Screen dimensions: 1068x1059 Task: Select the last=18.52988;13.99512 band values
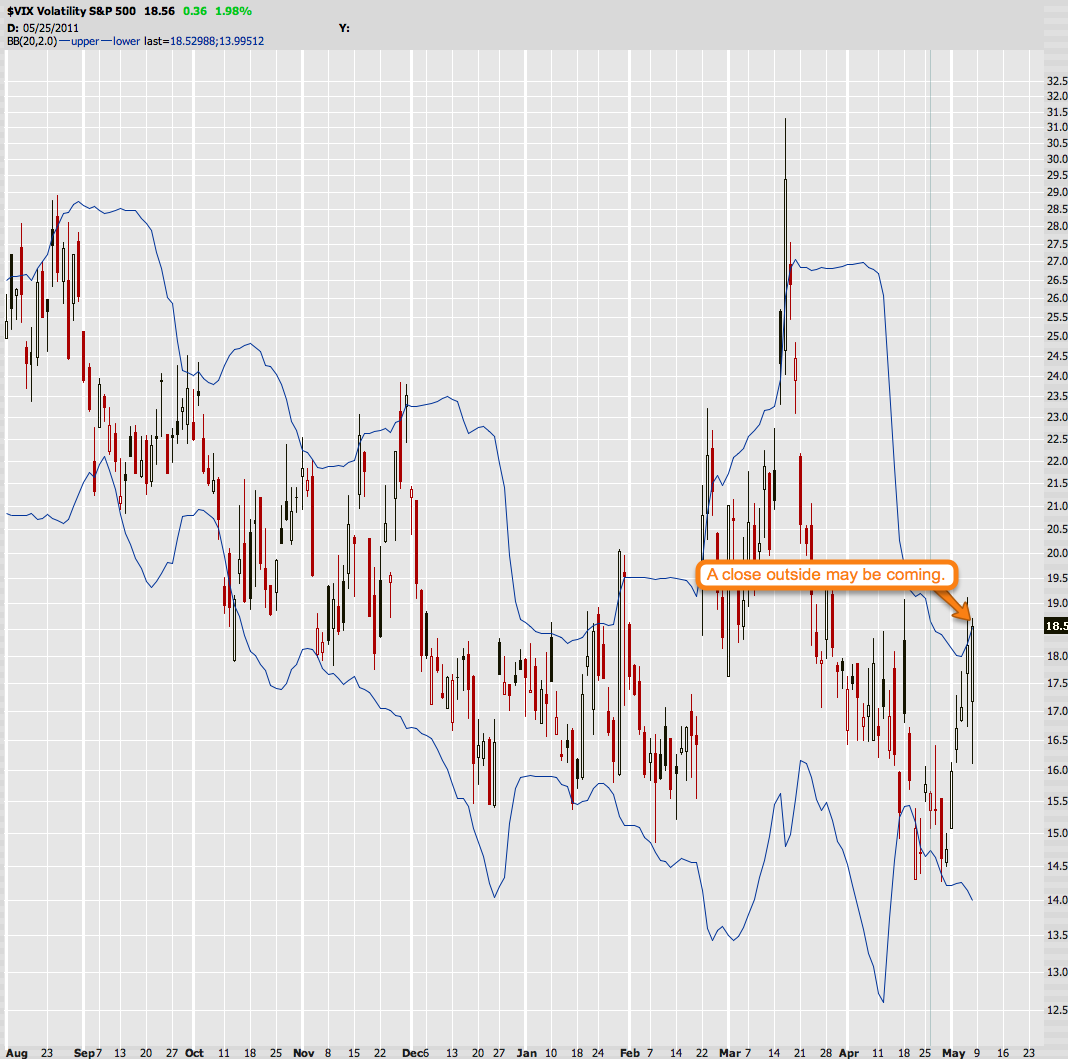pos(204,41)
